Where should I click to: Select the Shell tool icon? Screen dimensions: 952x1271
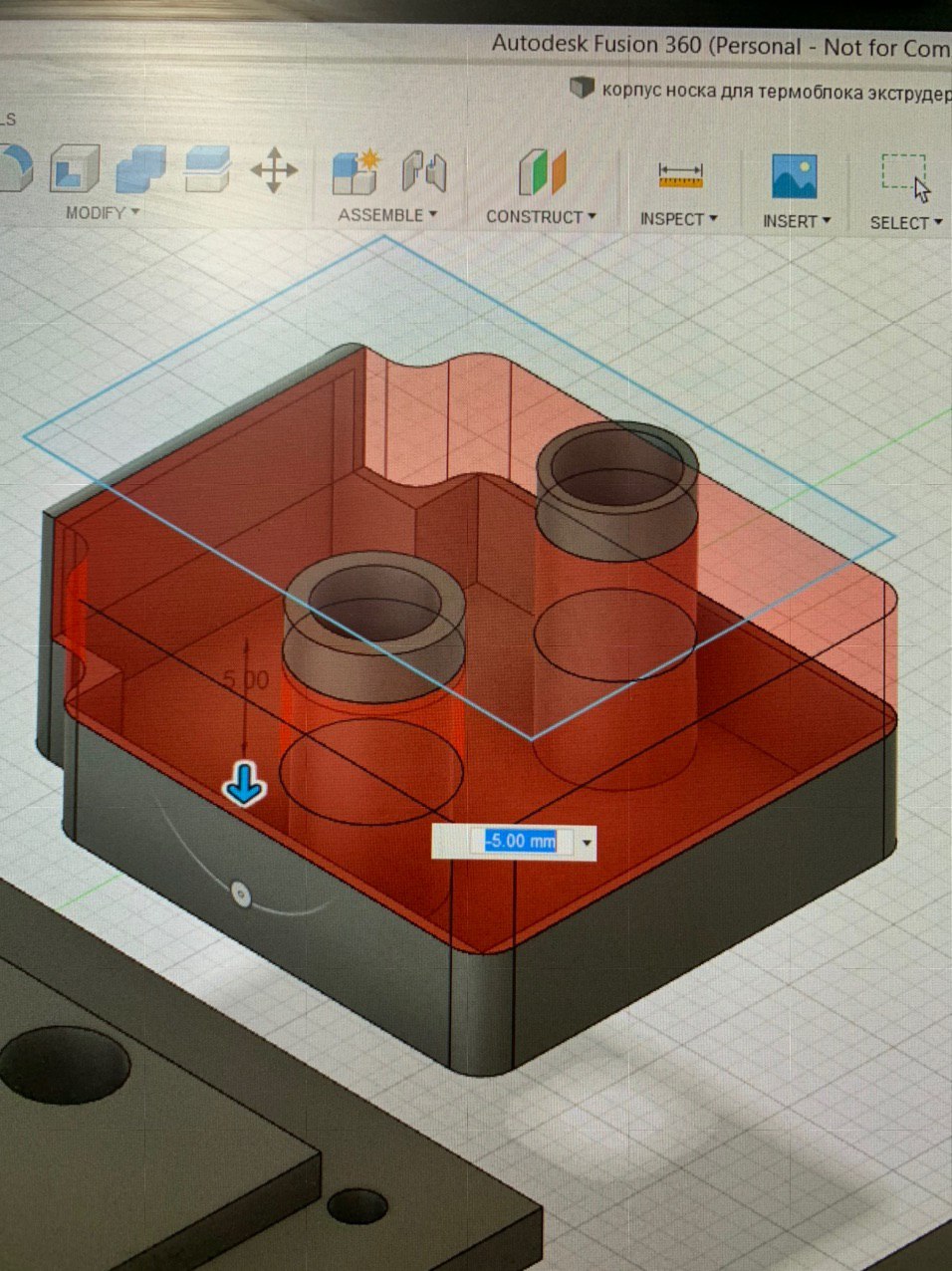click(x=75, y=168)
